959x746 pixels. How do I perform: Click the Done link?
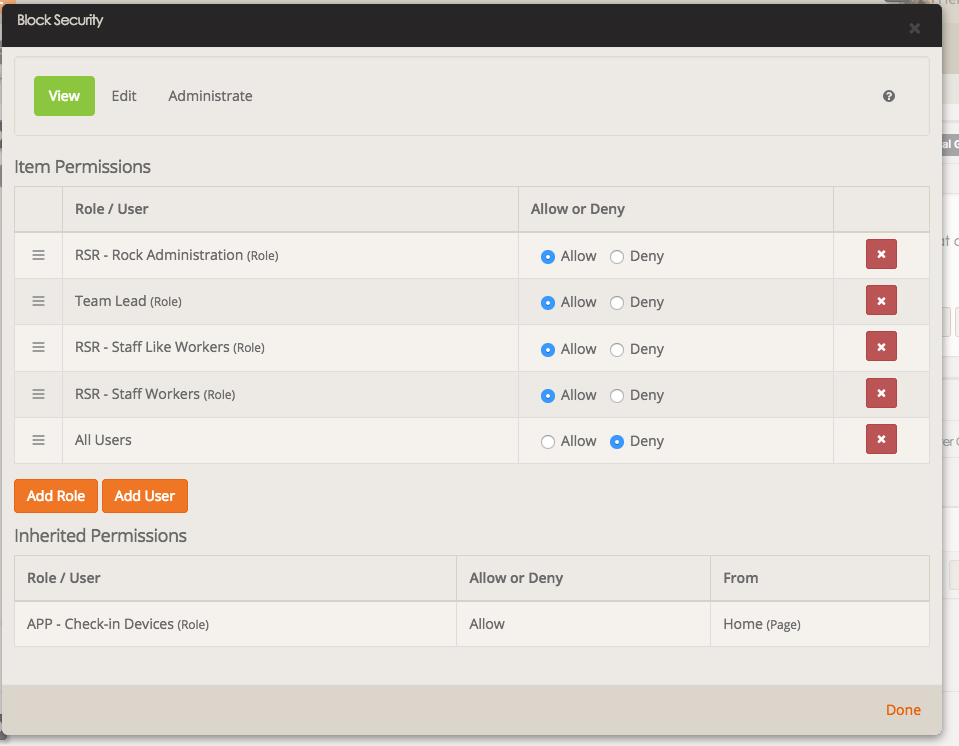click(903, 710)
